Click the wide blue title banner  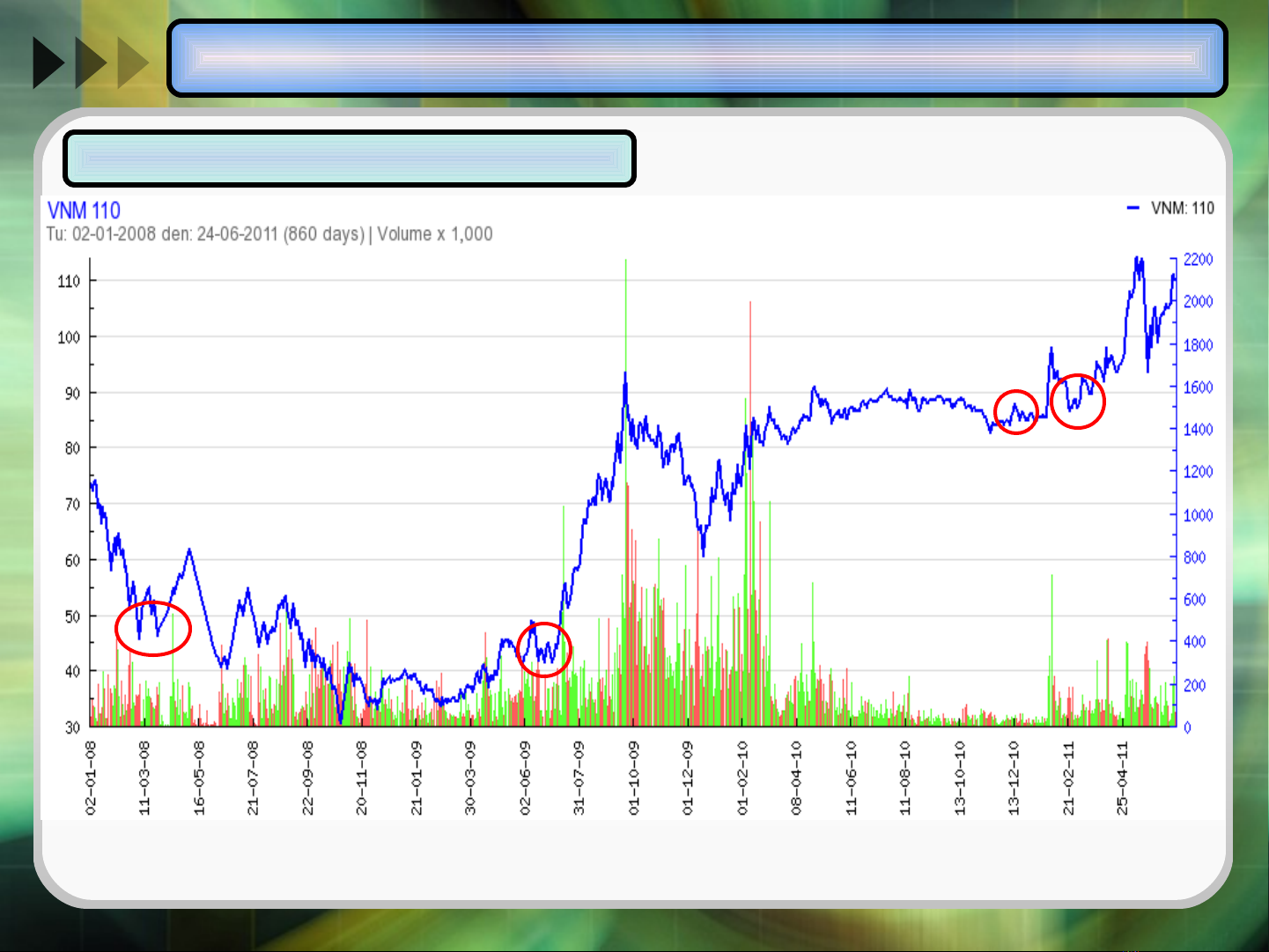[x=697, y=58]
